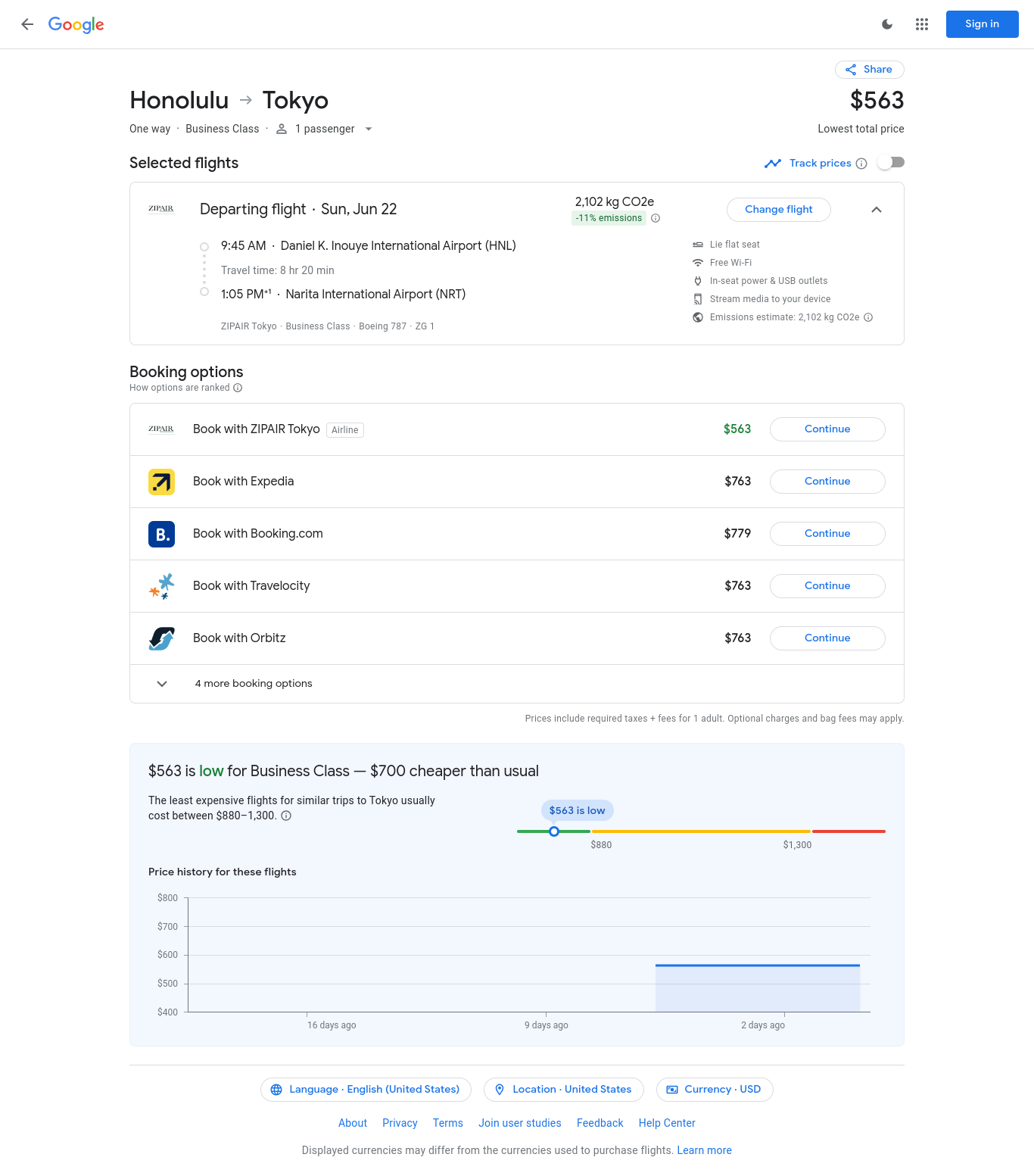Click Track prices info icon
Image resolution: width=1034 pixels, height=1176 pixels.
click(861, 164)
